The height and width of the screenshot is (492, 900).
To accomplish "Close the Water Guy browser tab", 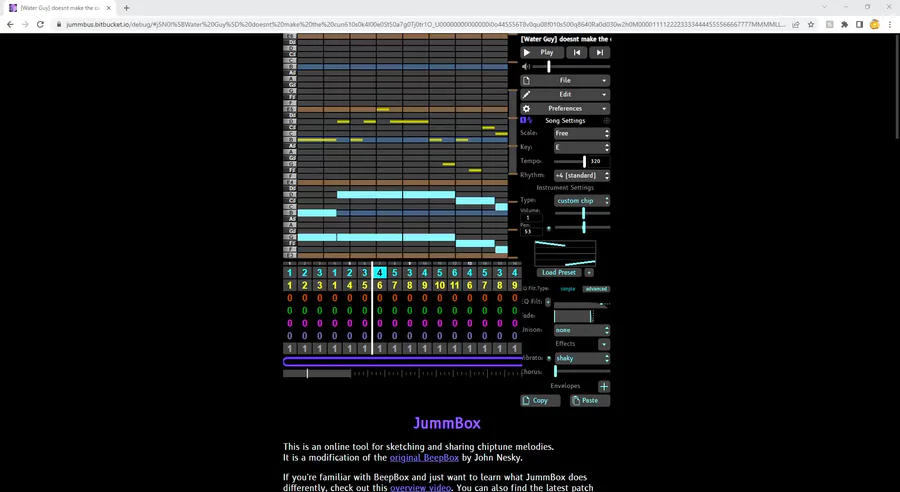I will tap(109, 8).
